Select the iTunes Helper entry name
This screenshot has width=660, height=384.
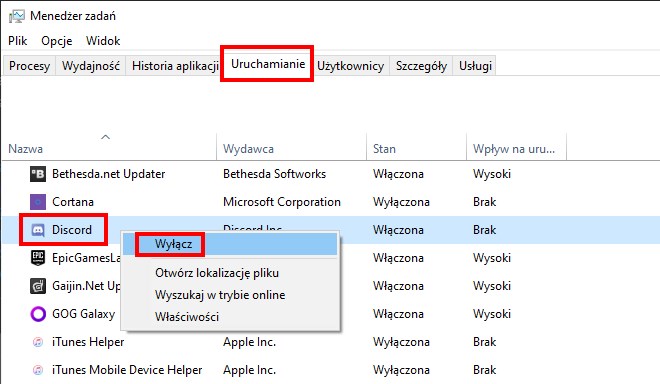pyautogui.click(x=88, y=342)
